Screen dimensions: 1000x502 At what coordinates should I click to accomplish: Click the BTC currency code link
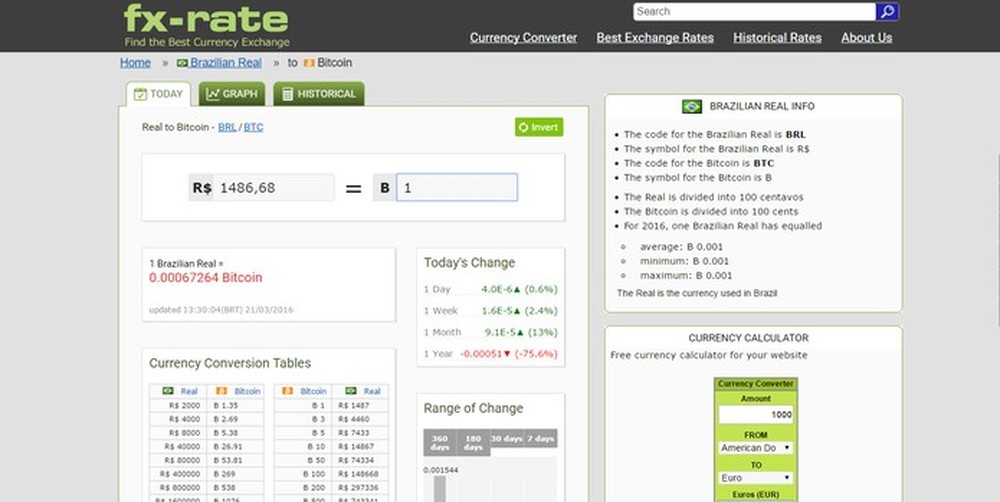253,127
